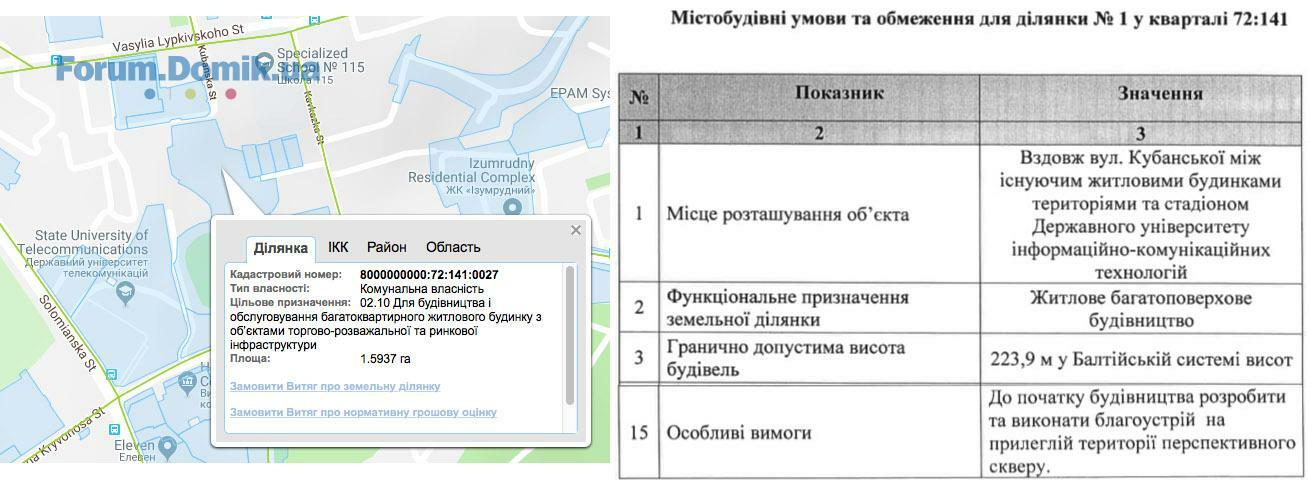The width and height of the screenshot is (1309, 480).
Task: Click the cell Житлове багатоповерхове будівництво
Action: [x=1140, y=309]
